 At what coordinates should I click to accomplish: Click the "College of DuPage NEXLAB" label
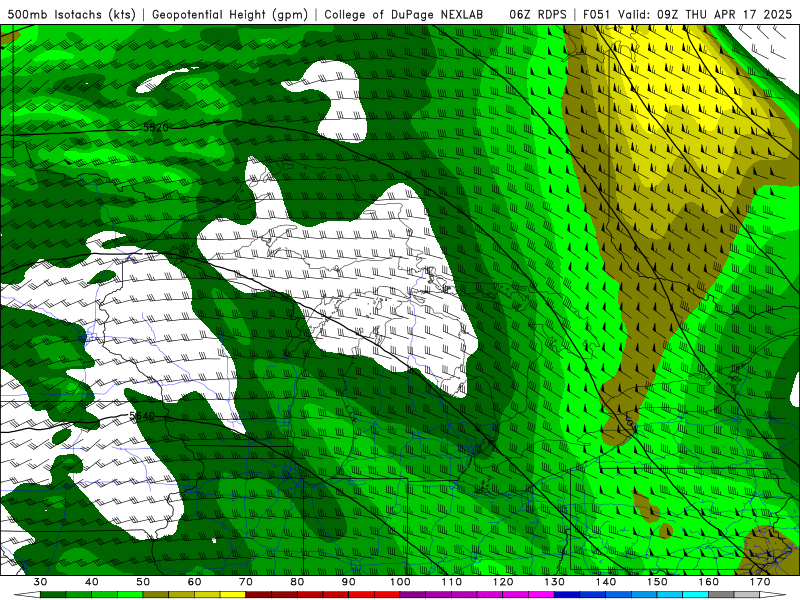click(x=404, y=15)
